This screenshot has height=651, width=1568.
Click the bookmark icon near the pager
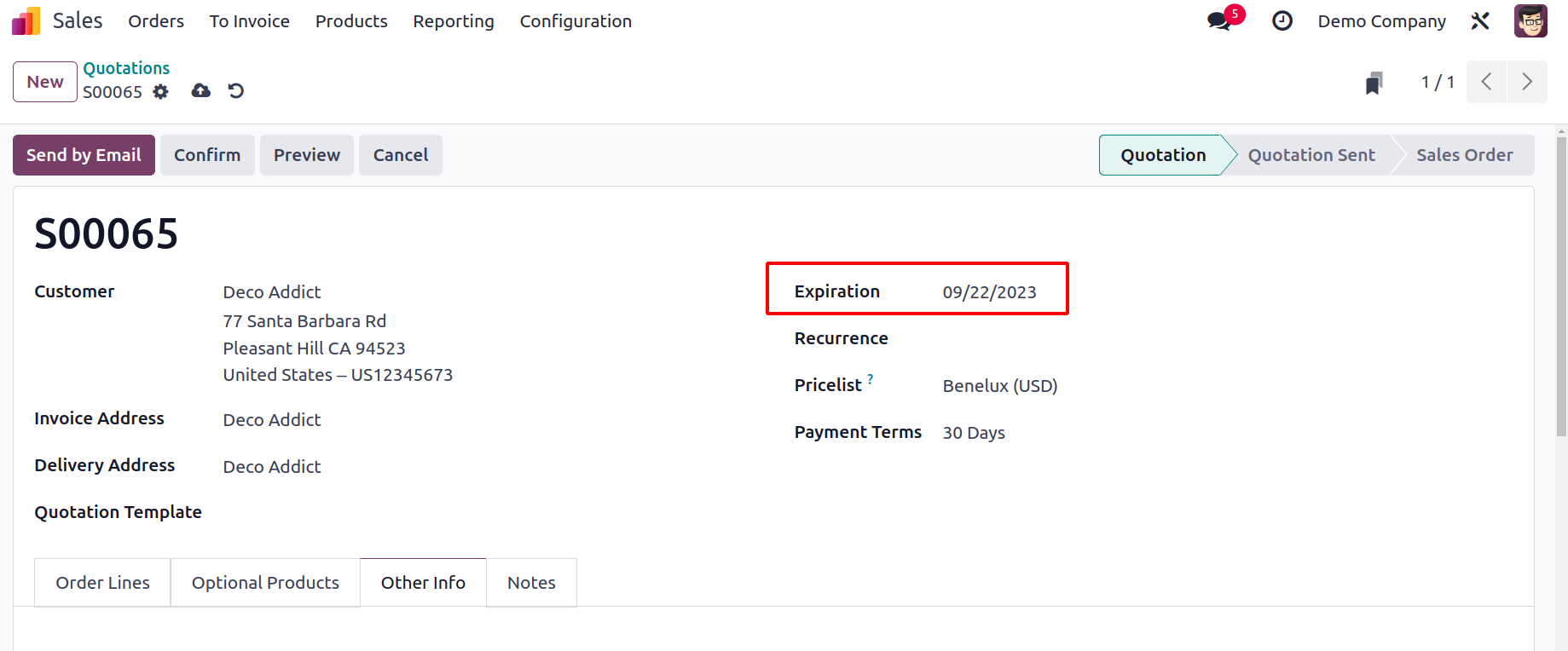(x=1374, y=83)
